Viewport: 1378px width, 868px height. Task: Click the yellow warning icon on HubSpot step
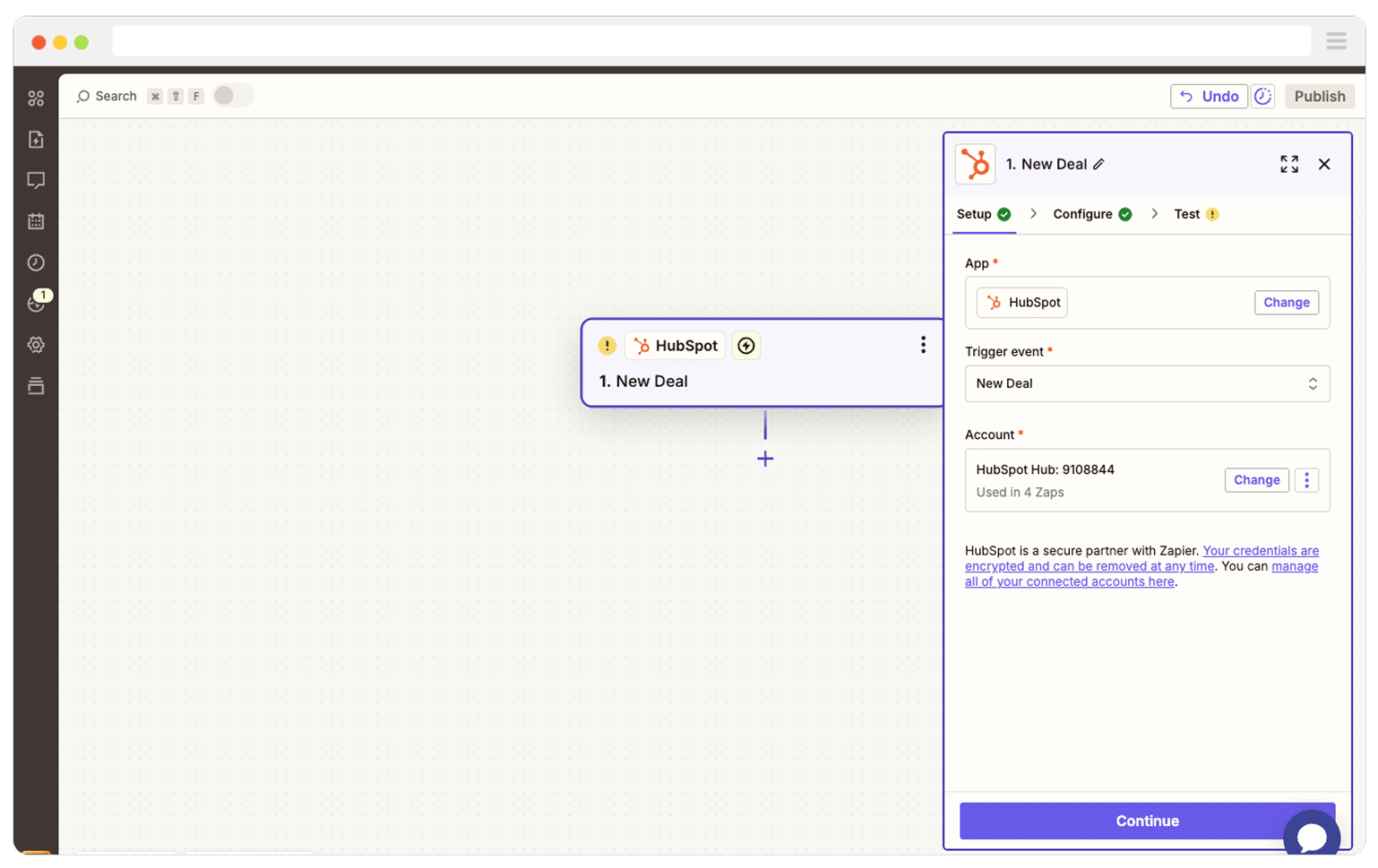607,346
